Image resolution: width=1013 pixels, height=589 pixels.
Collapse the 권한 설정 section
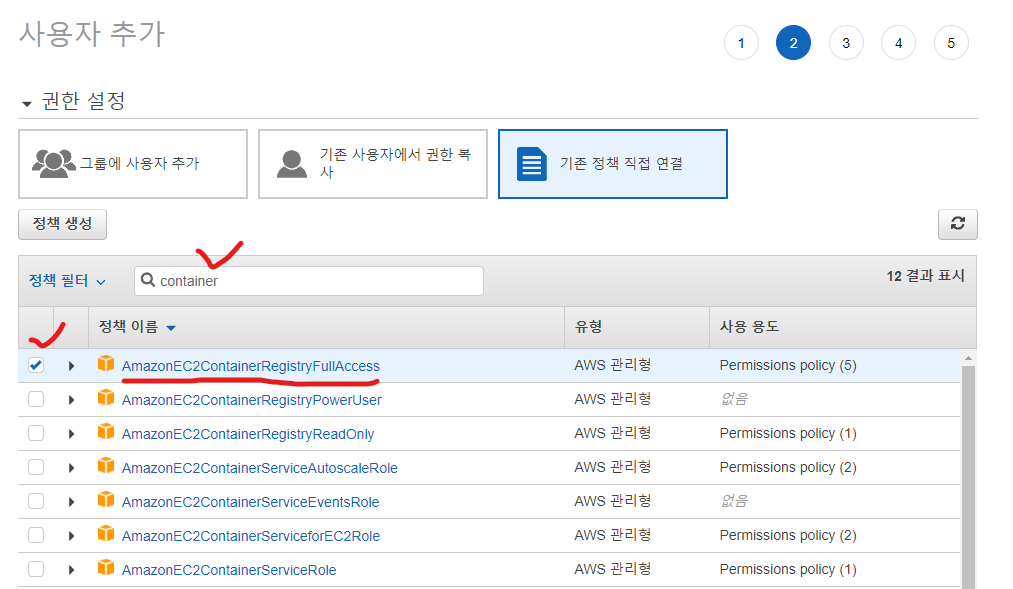point(26,103)
